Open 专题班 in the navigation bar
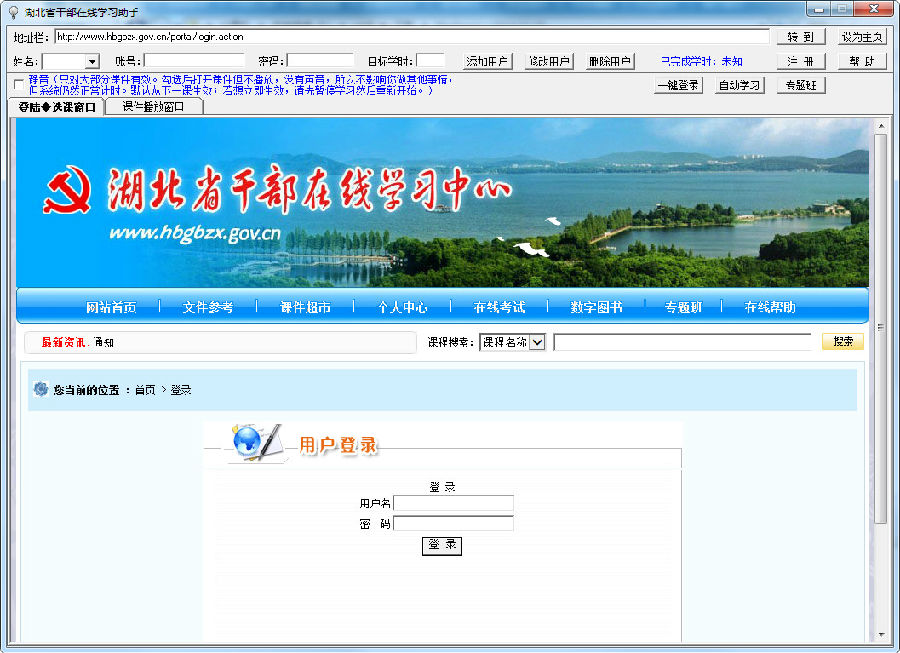 (683, 307)
